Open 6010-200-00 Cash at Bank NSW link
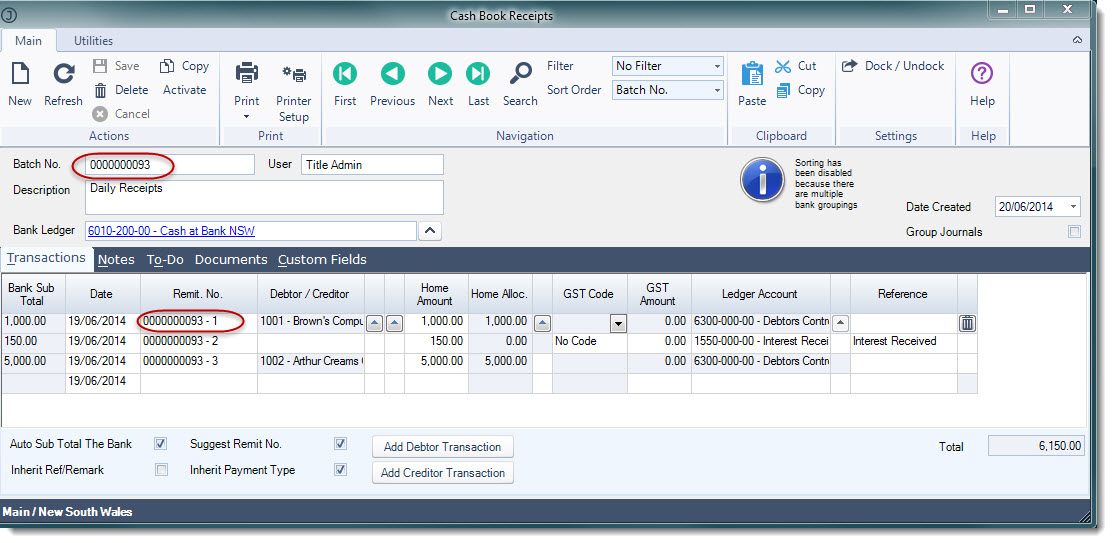The width and height of the screenshot is (1112, 543). pyautogui.click(x=171, y=231)
